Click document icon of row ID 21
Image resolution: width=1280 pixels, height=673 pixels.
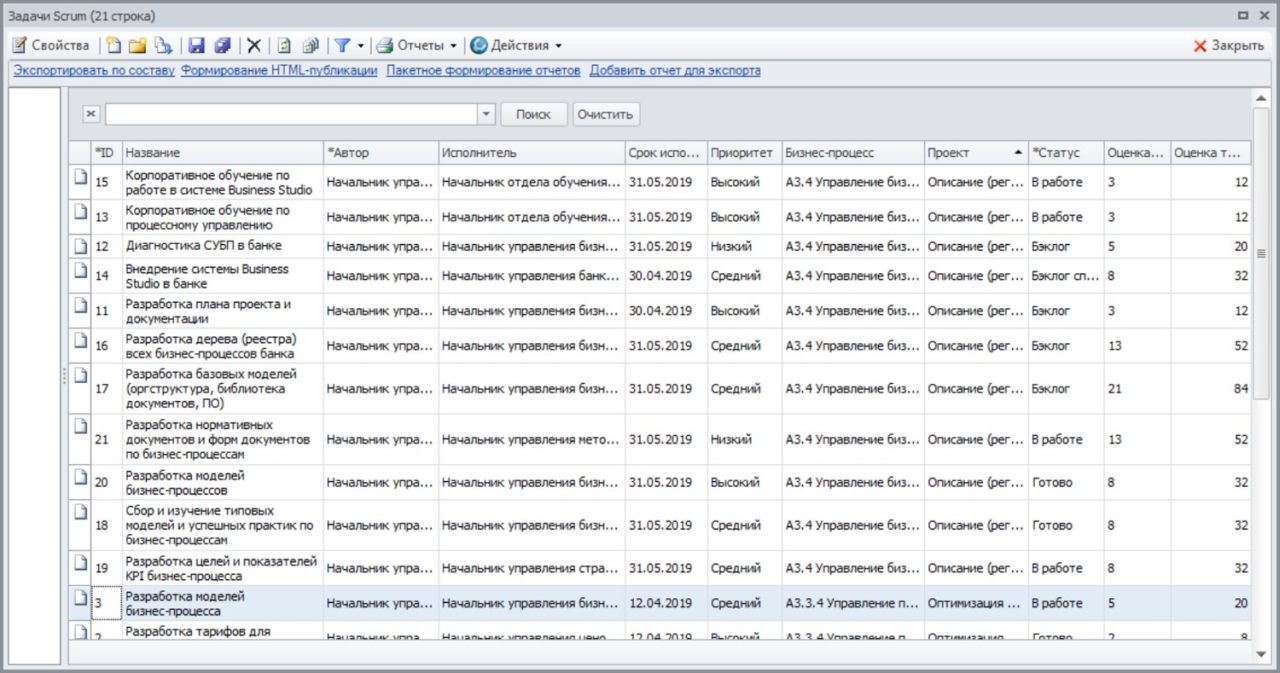[80, 426]
